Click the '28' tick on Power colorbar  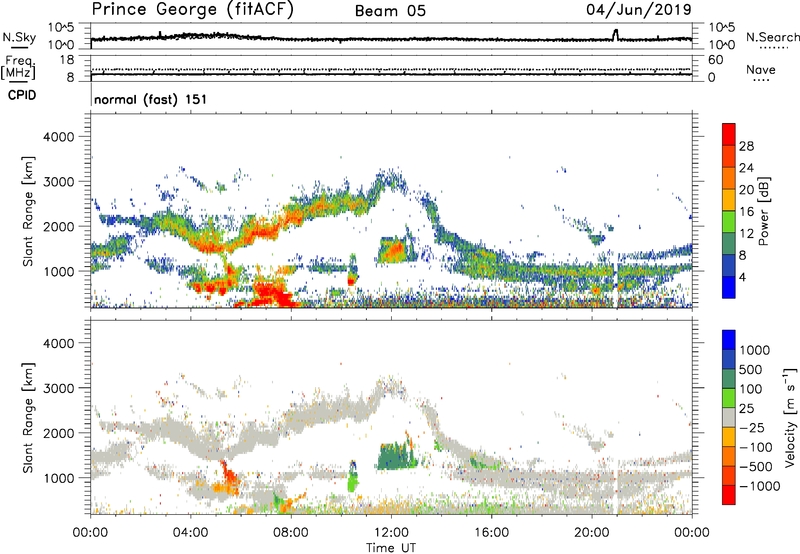pyautogui.click(x=746, y=146)
